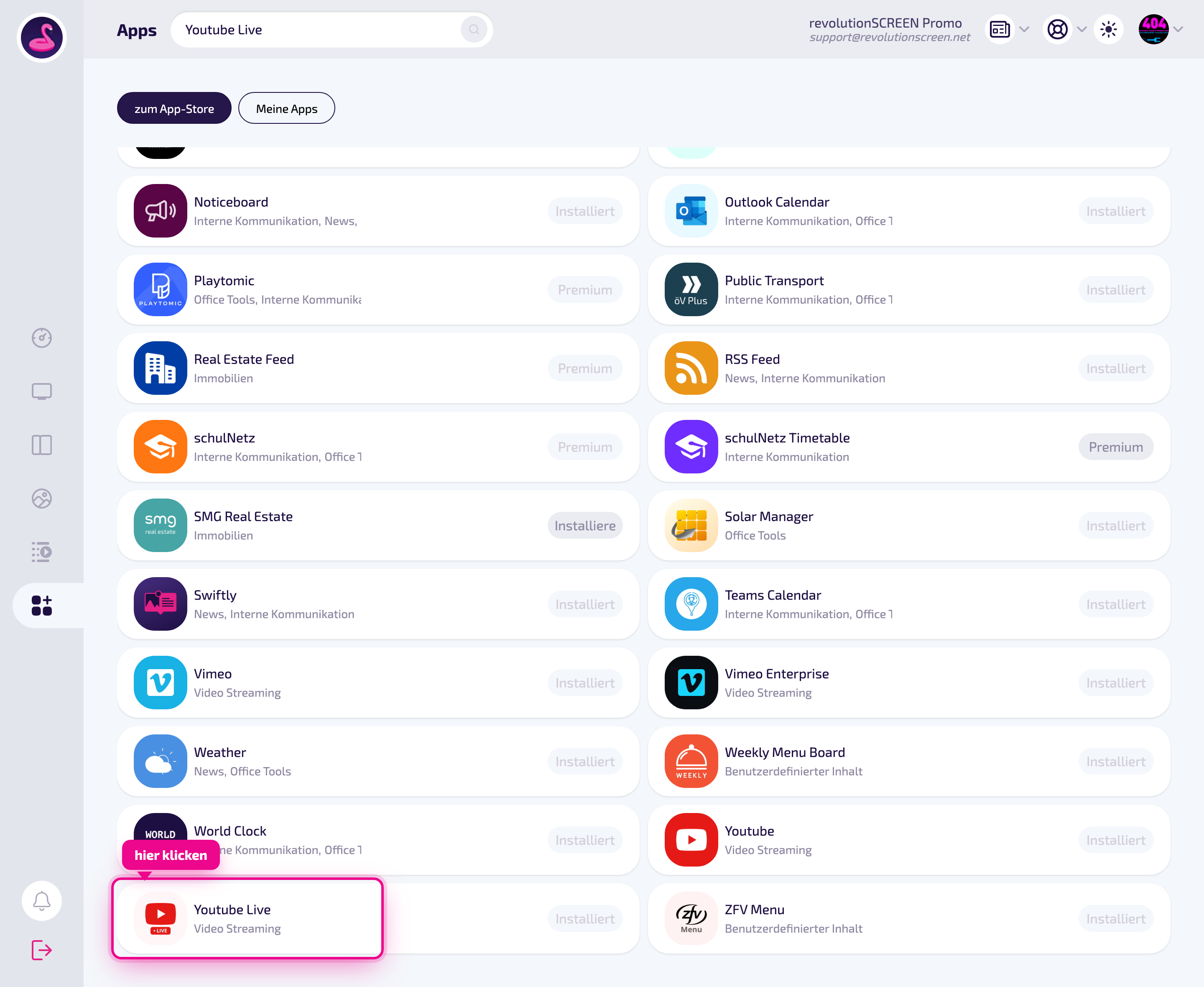Screen dimensions: 1204x987
Task: Click the logout icon in sidebar
Action: point(41,950)
